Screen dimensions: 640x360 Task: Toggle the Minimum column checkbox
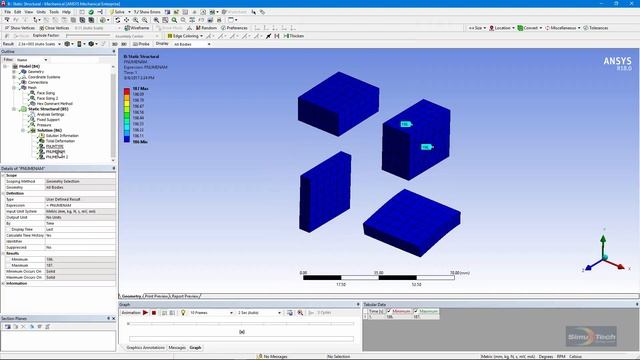389,311
